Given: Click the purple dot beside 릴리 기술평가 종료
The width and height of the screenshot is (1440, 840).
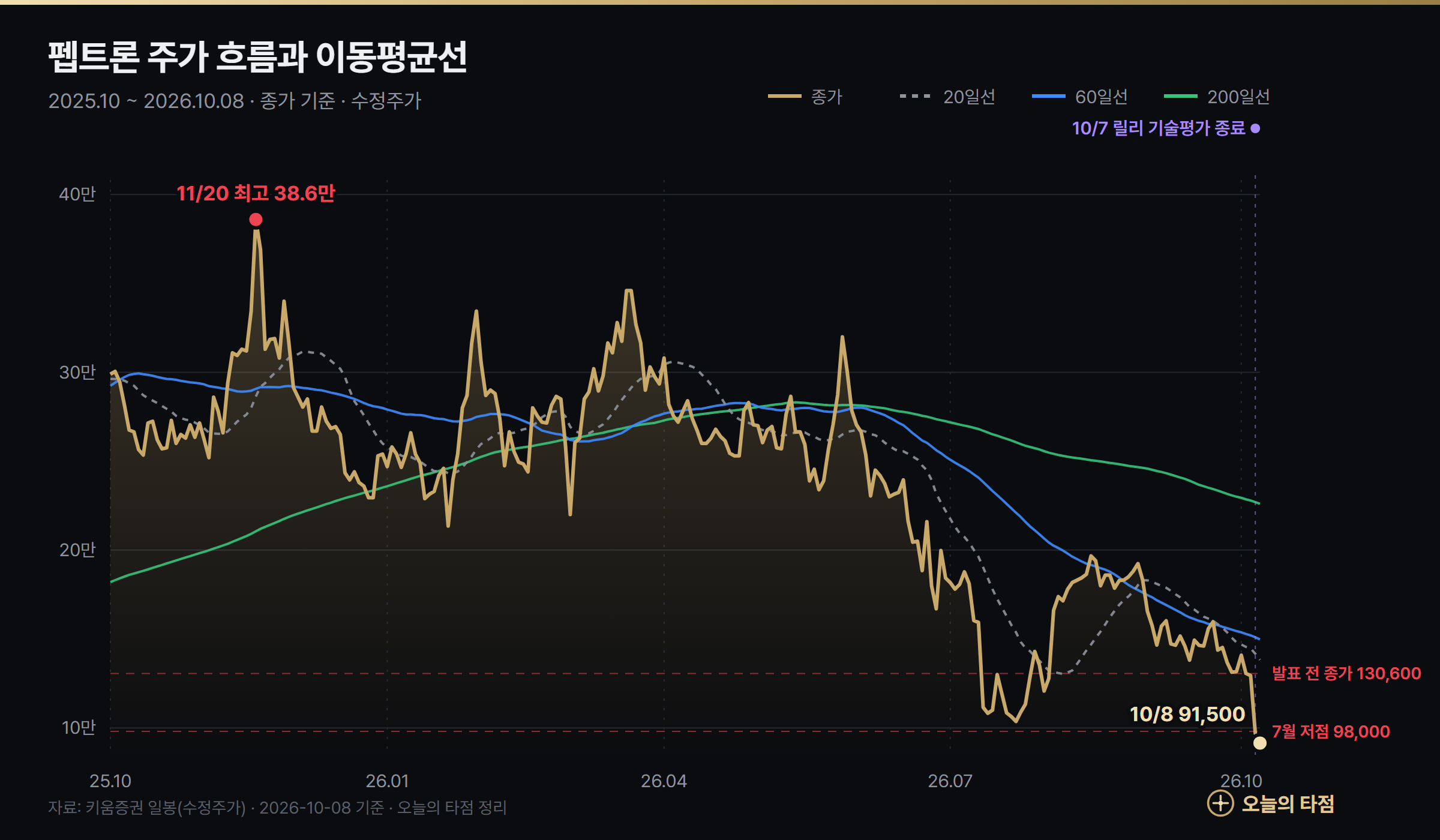Looking at the screenshot, I should coord(1255,128).
